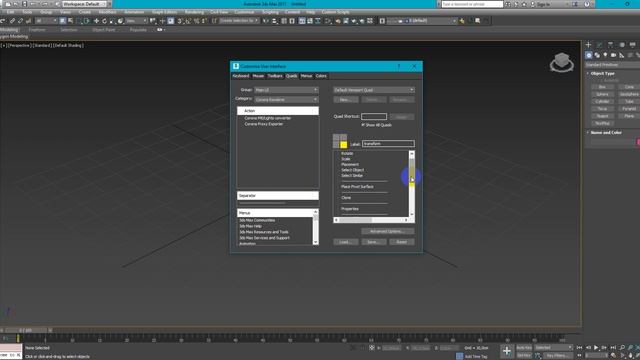Image resolution: width=640 pixels, height=360 pixels.
Task: Switch to the Mouse tab
Action: 258,76
